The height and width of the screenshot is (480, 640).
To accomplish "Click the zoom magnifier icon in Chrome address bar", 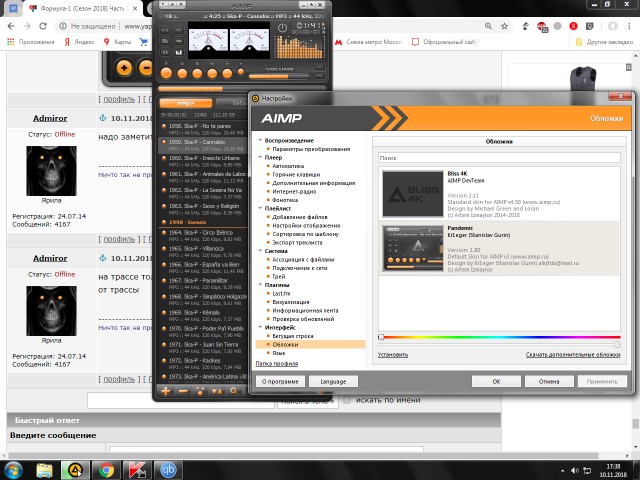I will (x=488, y=26).
